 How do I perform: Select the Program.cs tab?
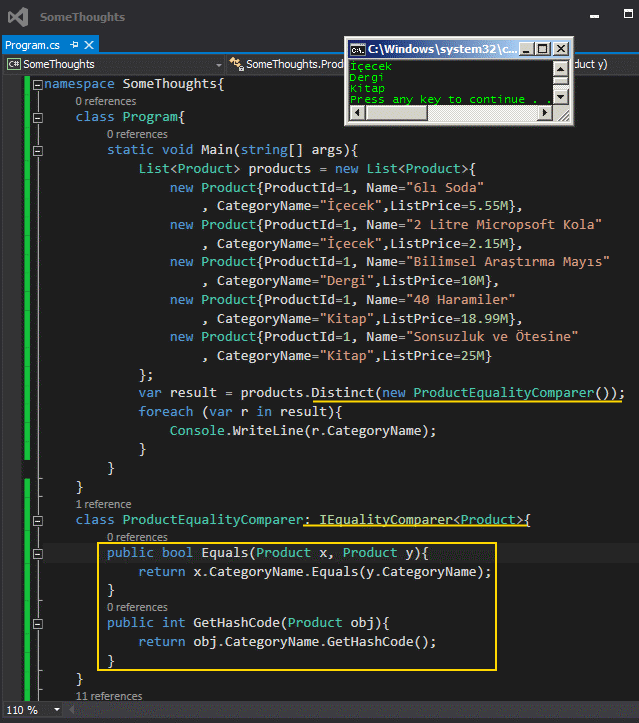point(33,45)
